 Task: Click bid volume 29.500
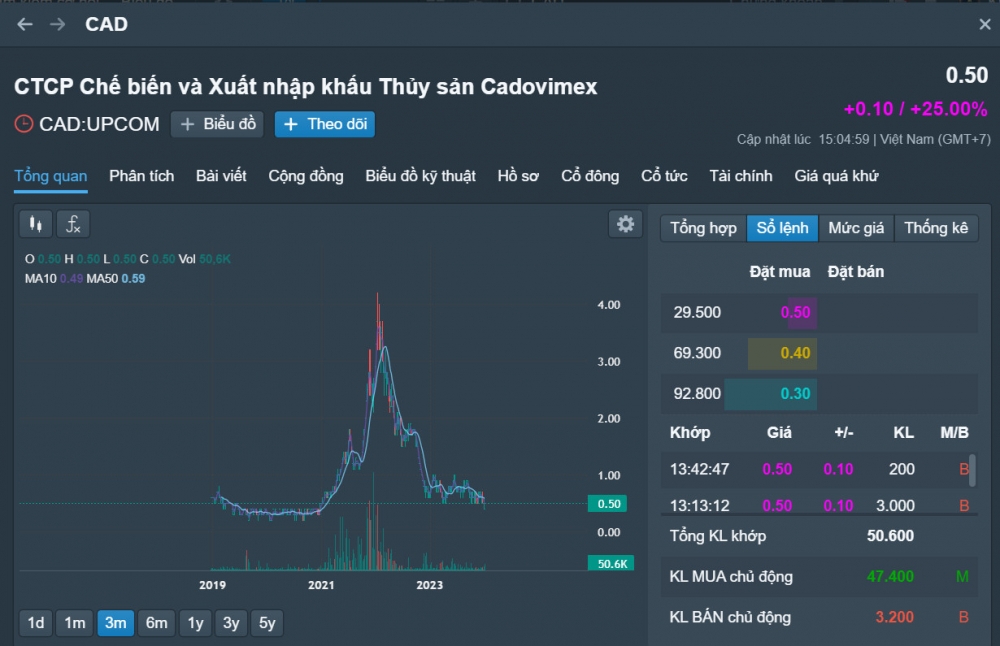(x=697, y=312)
